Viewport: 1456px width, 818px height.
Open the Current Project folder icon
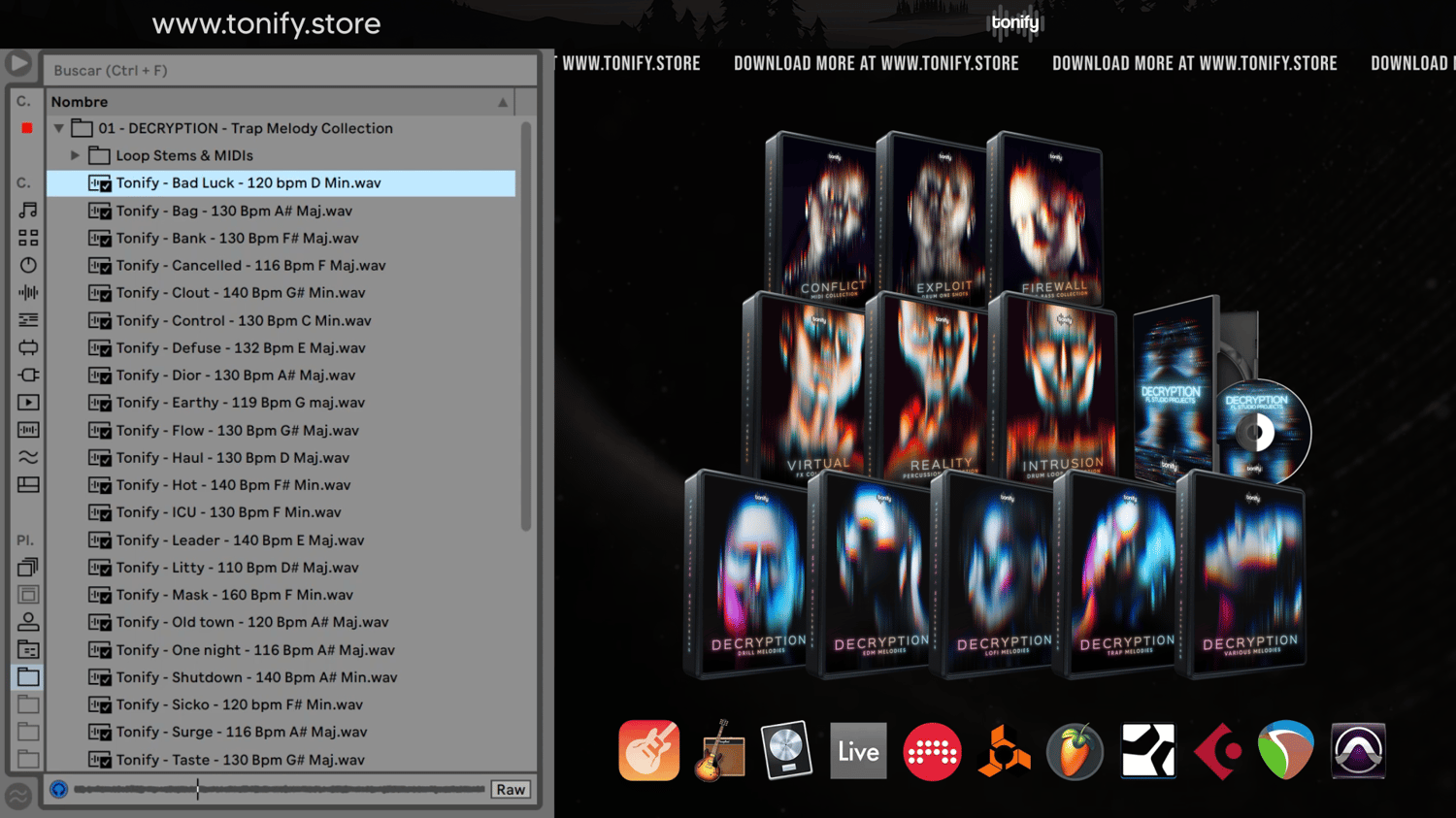coord(28,649)
